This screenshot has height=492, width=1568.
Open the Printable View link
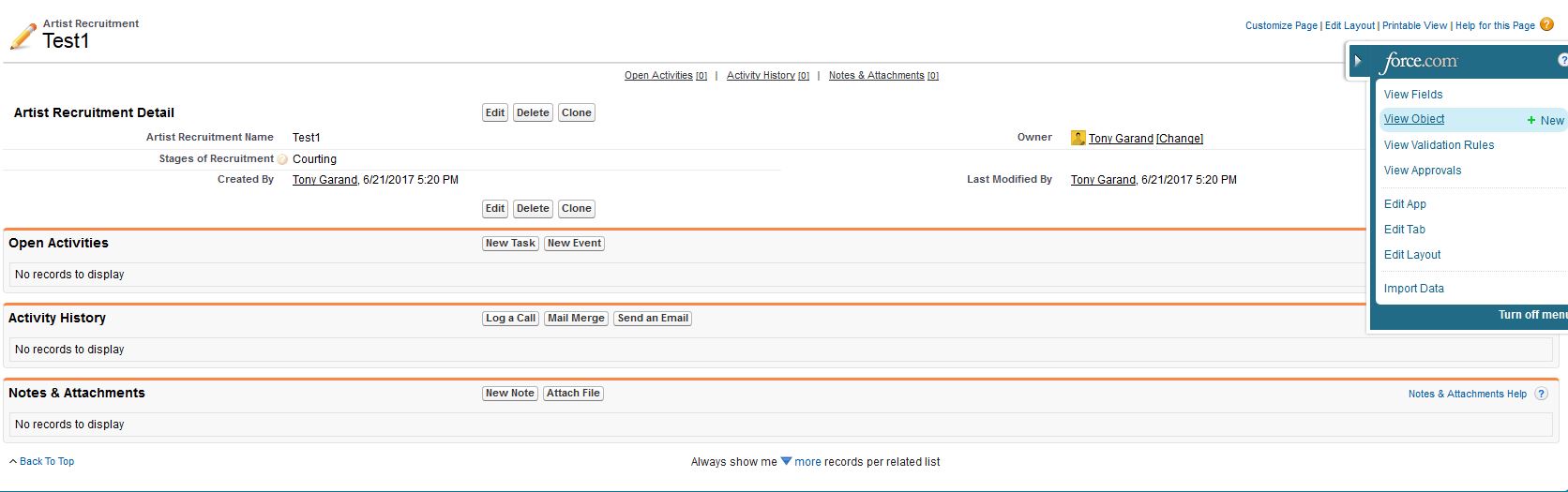pos(1414,25)
